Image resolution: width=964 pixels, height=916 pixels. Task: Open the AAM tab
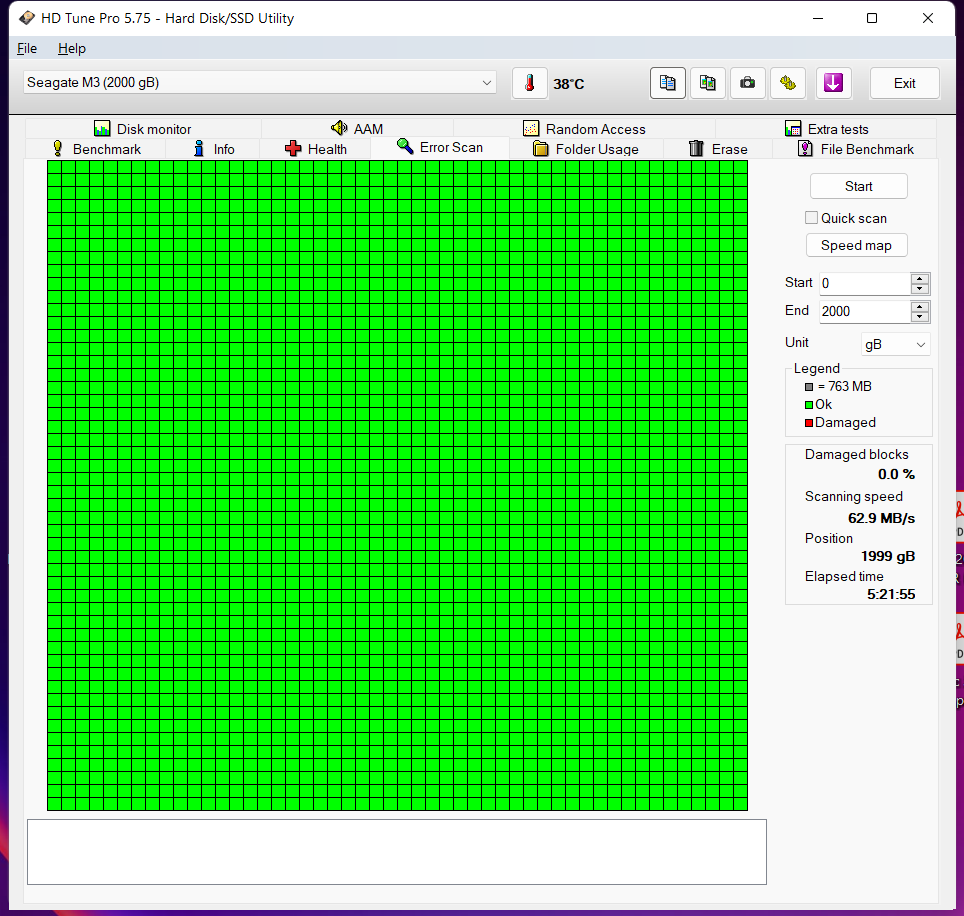point(357,128)
